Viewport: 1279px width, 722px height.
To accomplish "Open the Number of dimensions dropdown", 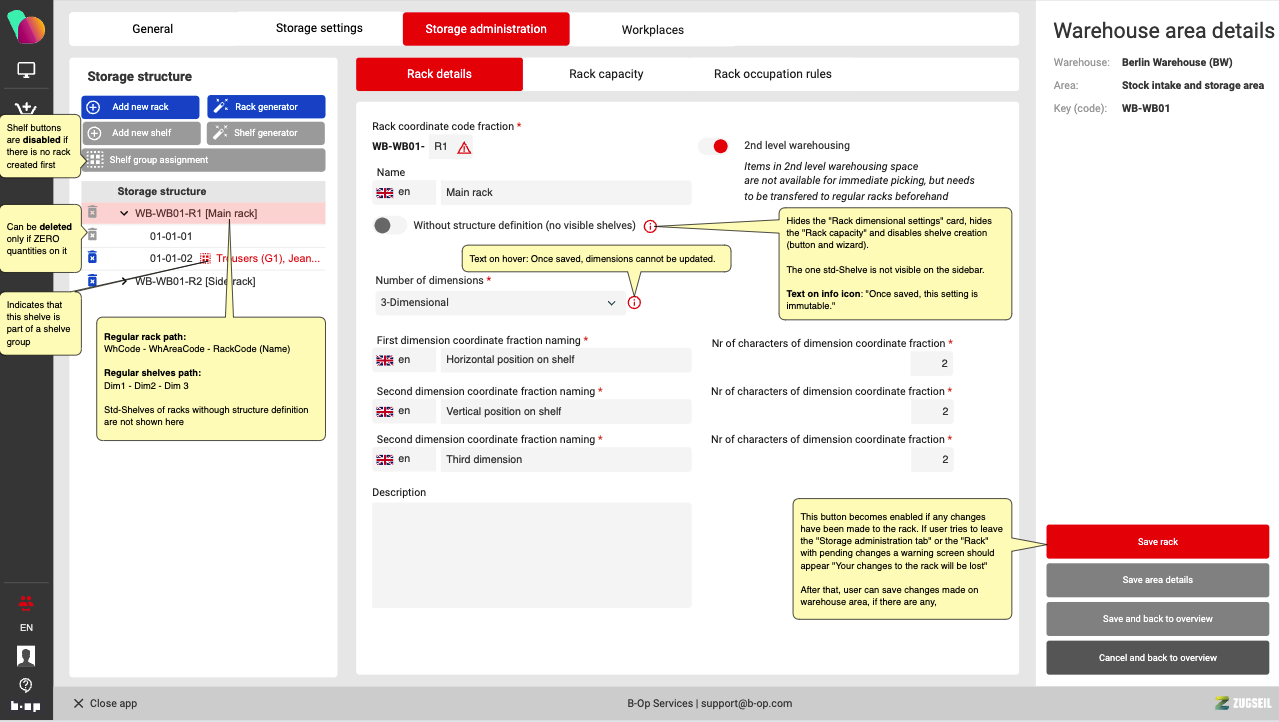I will point(499,303).
